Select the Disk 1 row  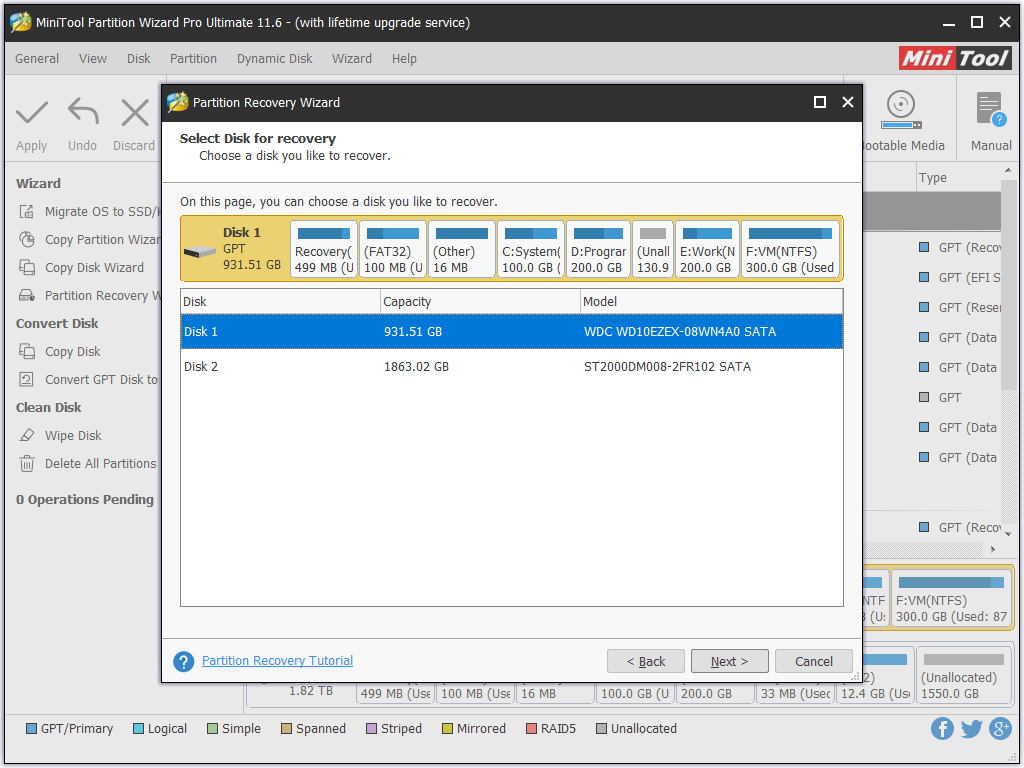(511, 332)
